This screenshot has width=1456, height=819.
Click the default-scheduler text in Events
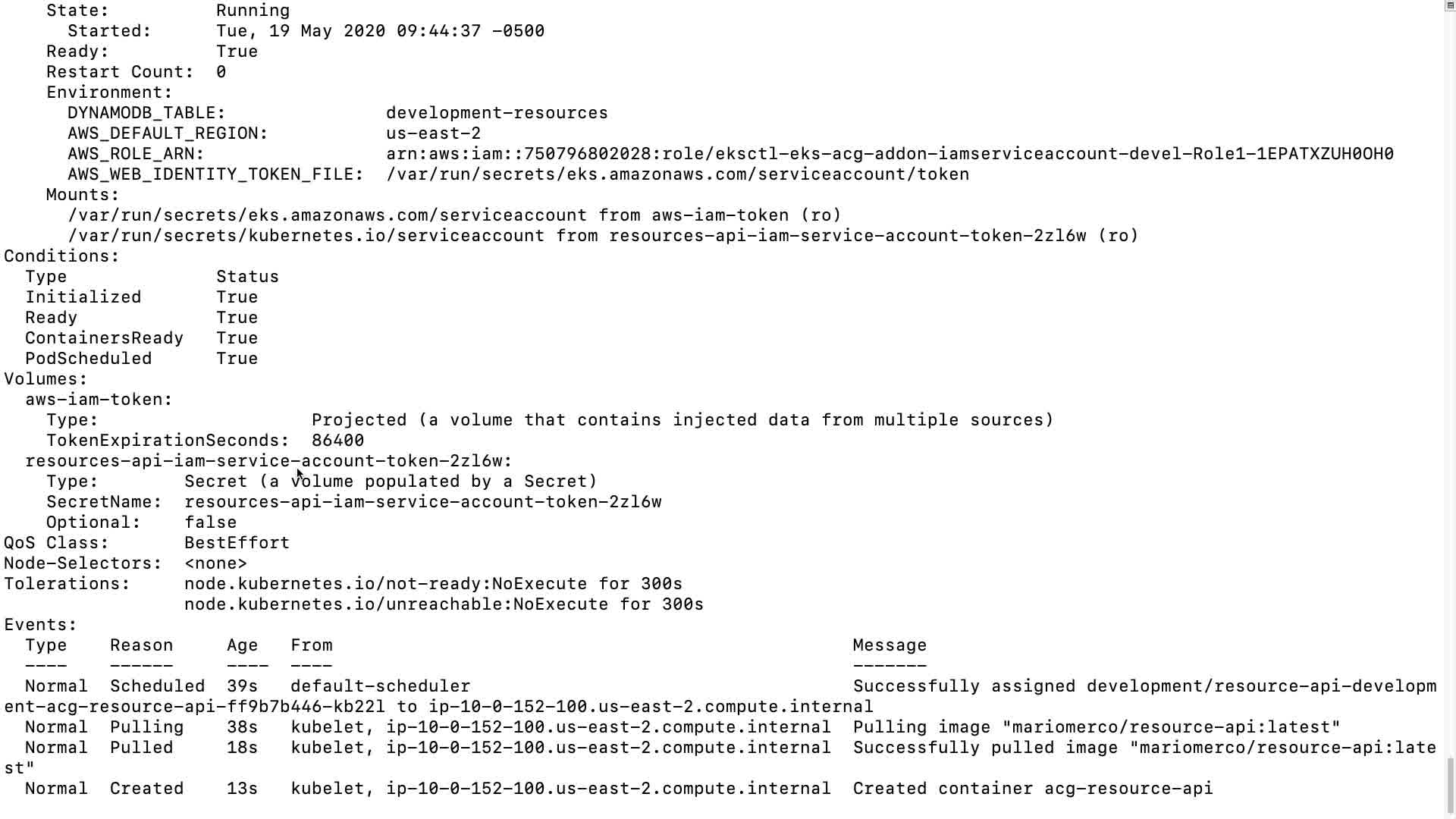coord(380,686)
